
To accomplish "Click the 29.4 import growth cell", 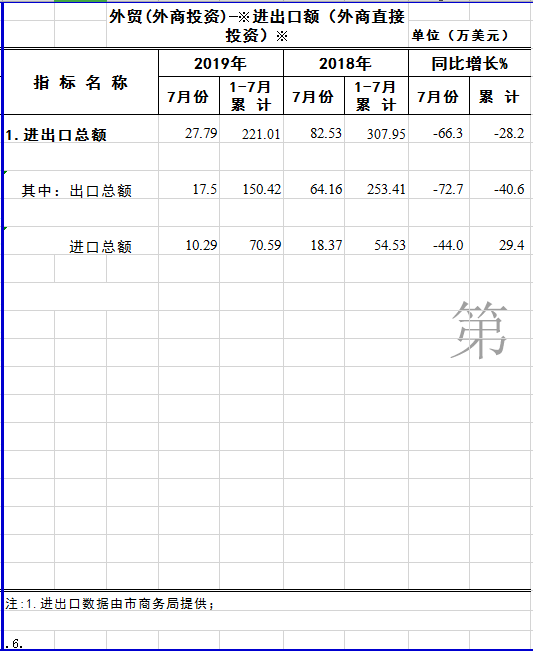I will [x=501, y=241].
